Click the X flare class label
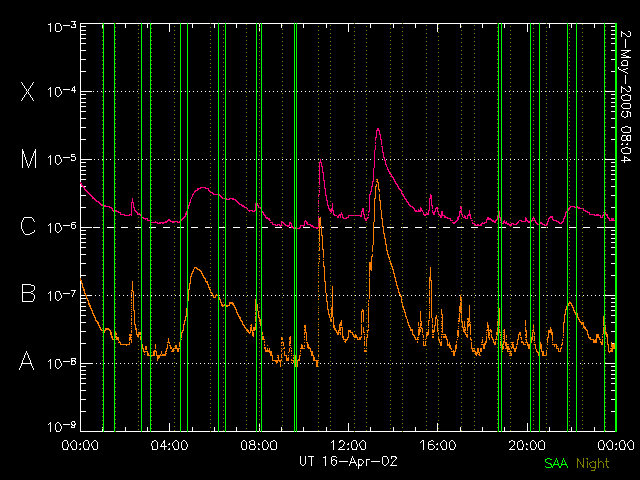The width and height of the screenshot is (640, 480). pyautogui.click(x=27, y=91)
